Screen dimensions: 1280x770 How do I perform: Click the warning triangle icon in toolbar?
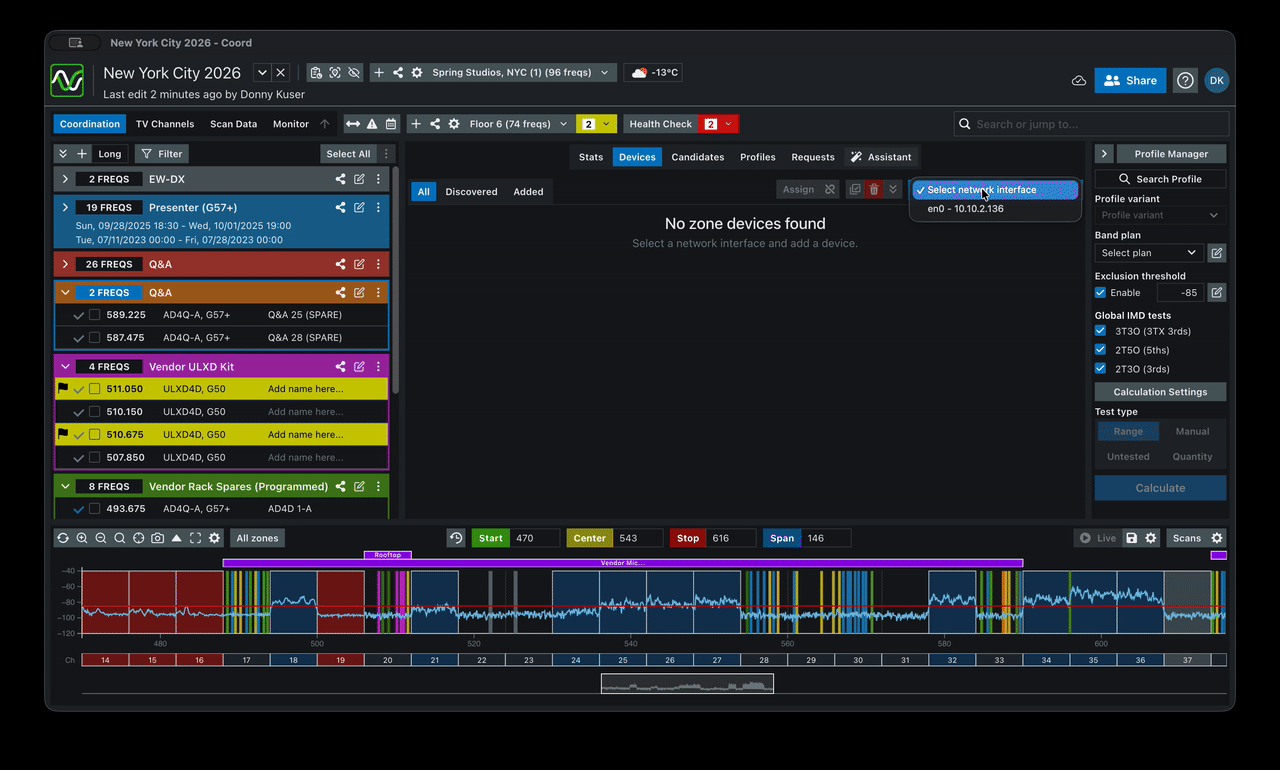click(372, 124)
